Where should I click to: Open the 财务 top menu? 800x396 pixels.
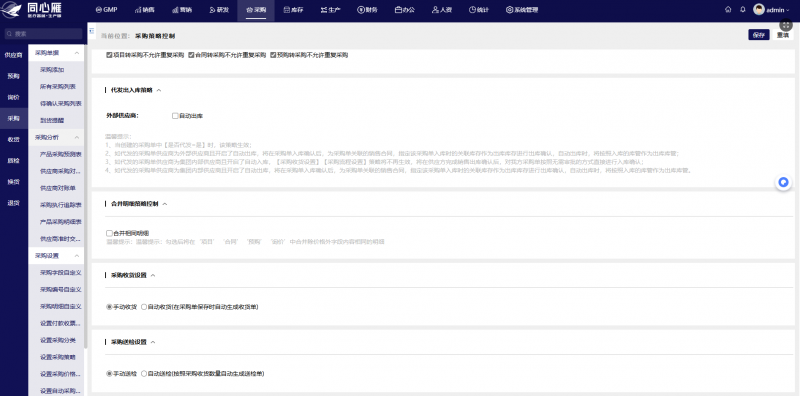tap(367, 10)
